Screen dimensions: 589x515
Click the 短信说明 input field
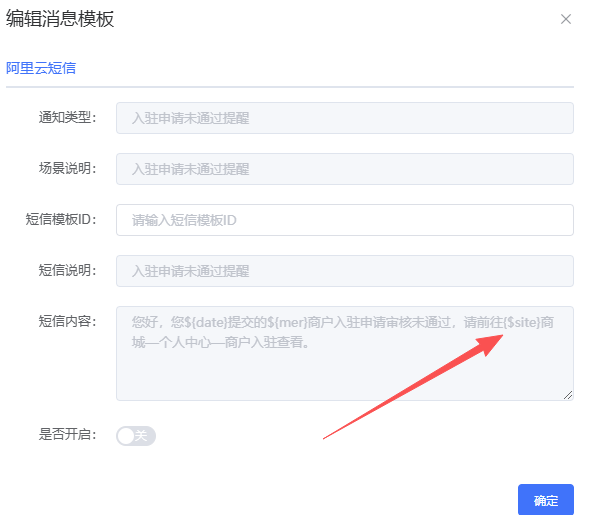coord(345,271)
